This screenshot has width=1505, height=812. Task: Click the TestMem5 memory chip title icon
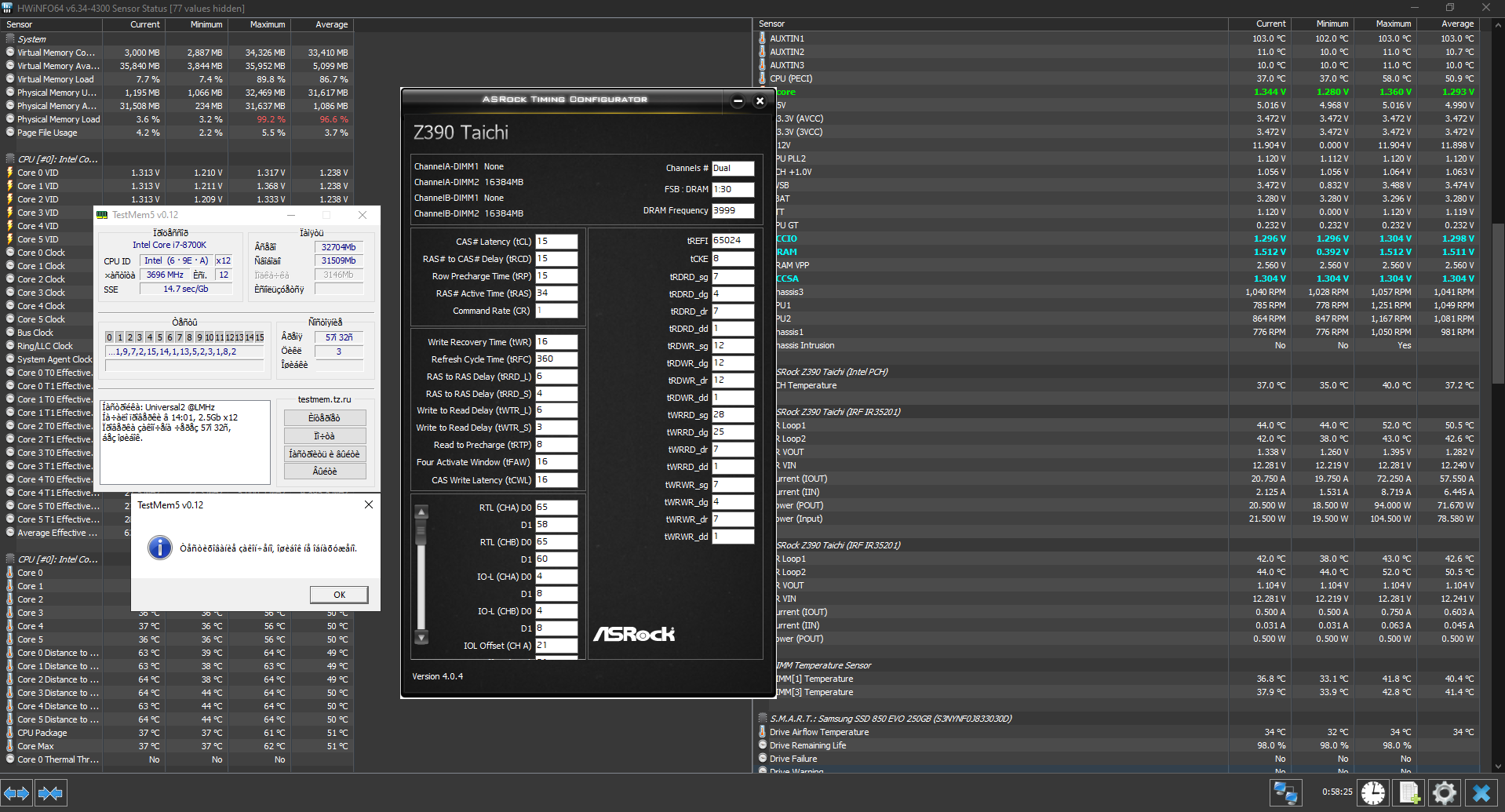coord(102,215)
